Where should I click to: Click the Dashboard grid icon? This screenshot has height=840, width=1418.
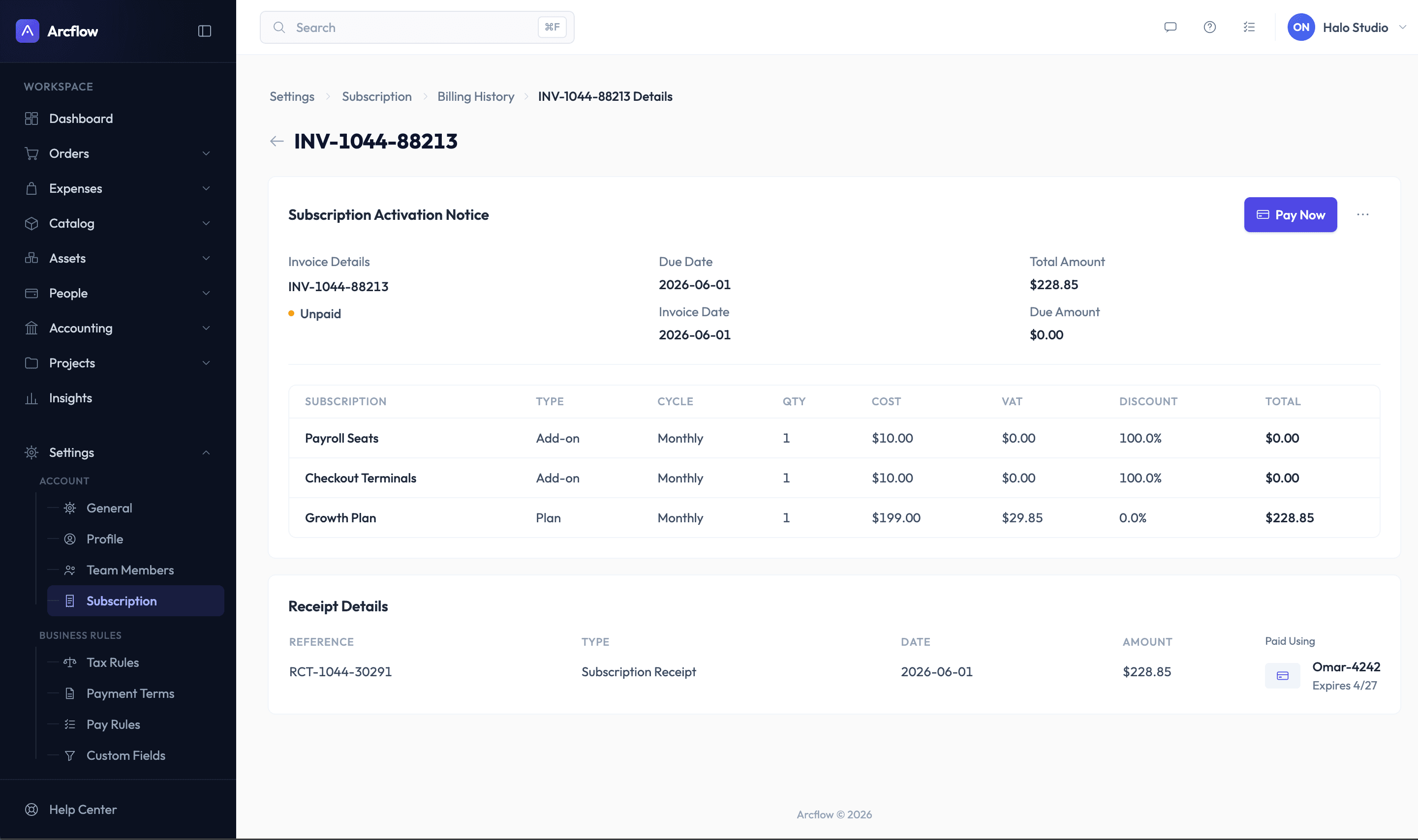coord(31,119)
